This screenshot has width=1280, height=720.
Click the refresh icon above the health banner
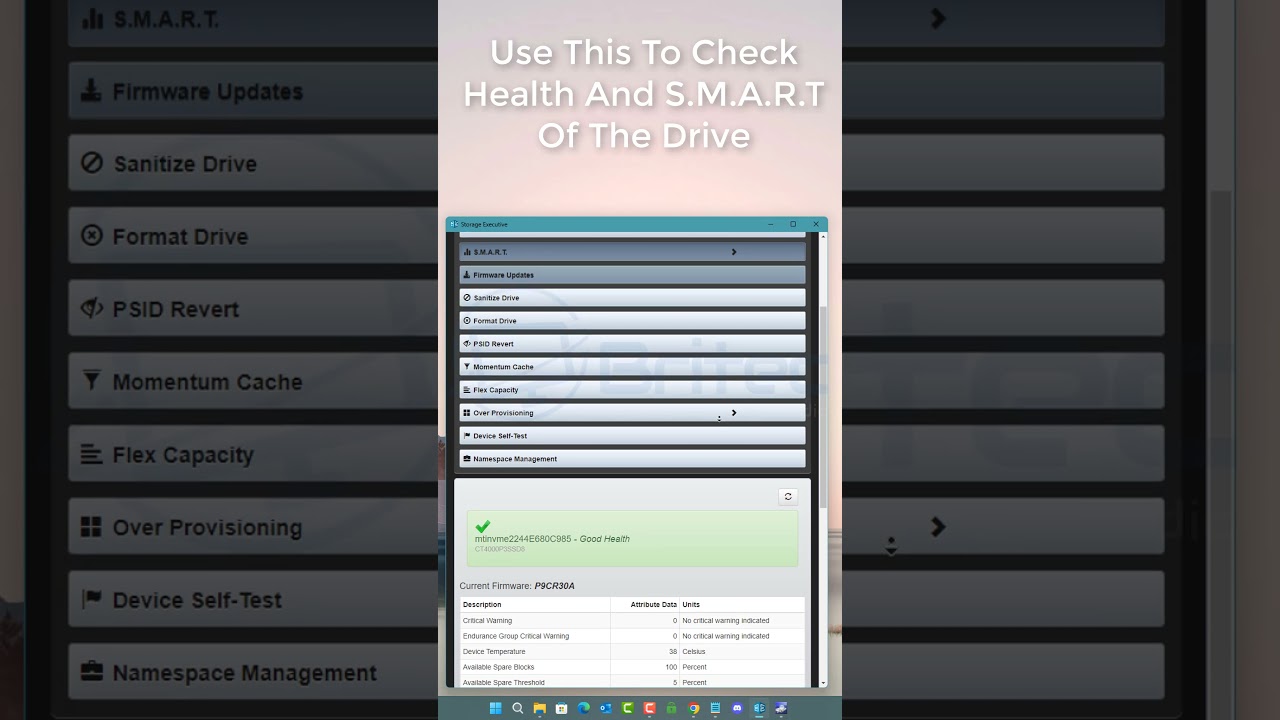coord(788,497)
